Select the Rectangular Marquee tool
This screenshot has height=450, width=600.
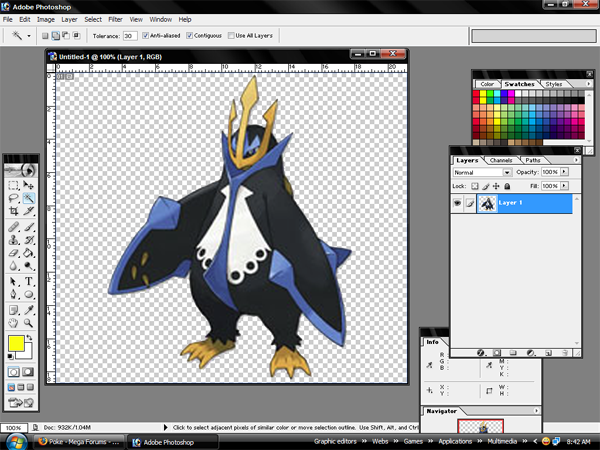[x=13, y=185]
